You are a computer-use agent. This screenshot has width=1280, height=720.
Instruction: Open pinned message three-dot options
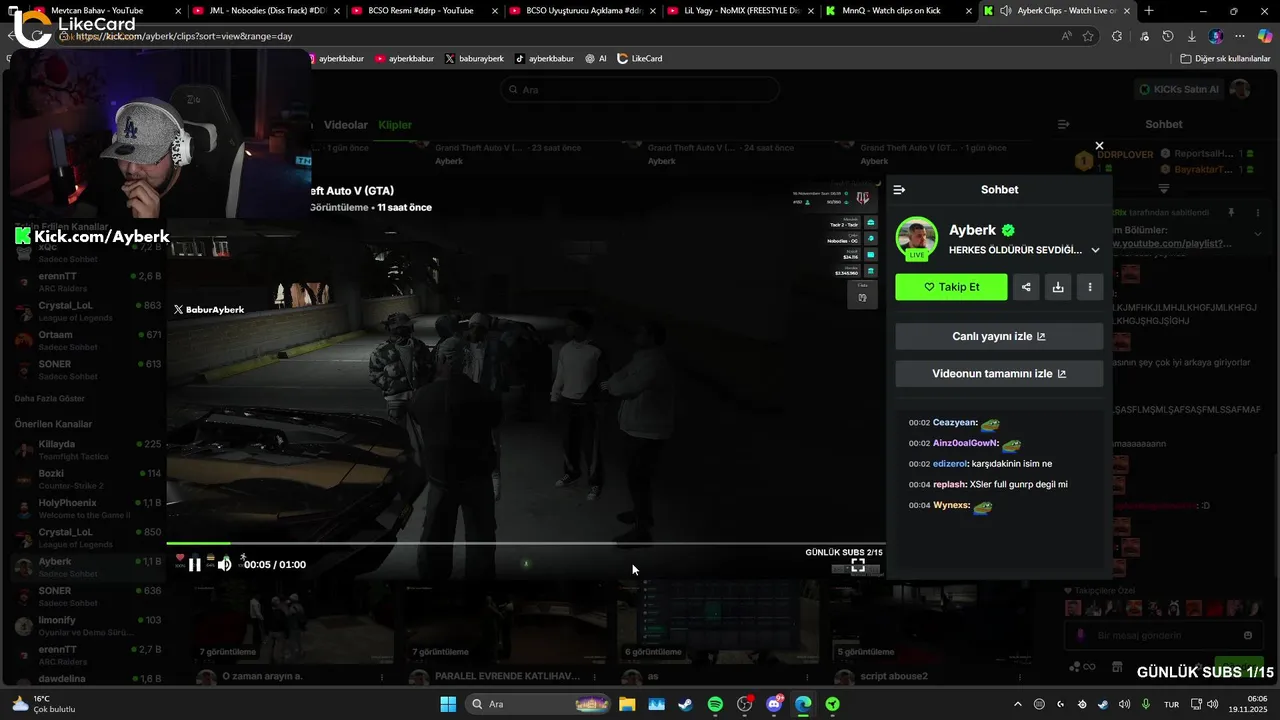pos(1257,213)
